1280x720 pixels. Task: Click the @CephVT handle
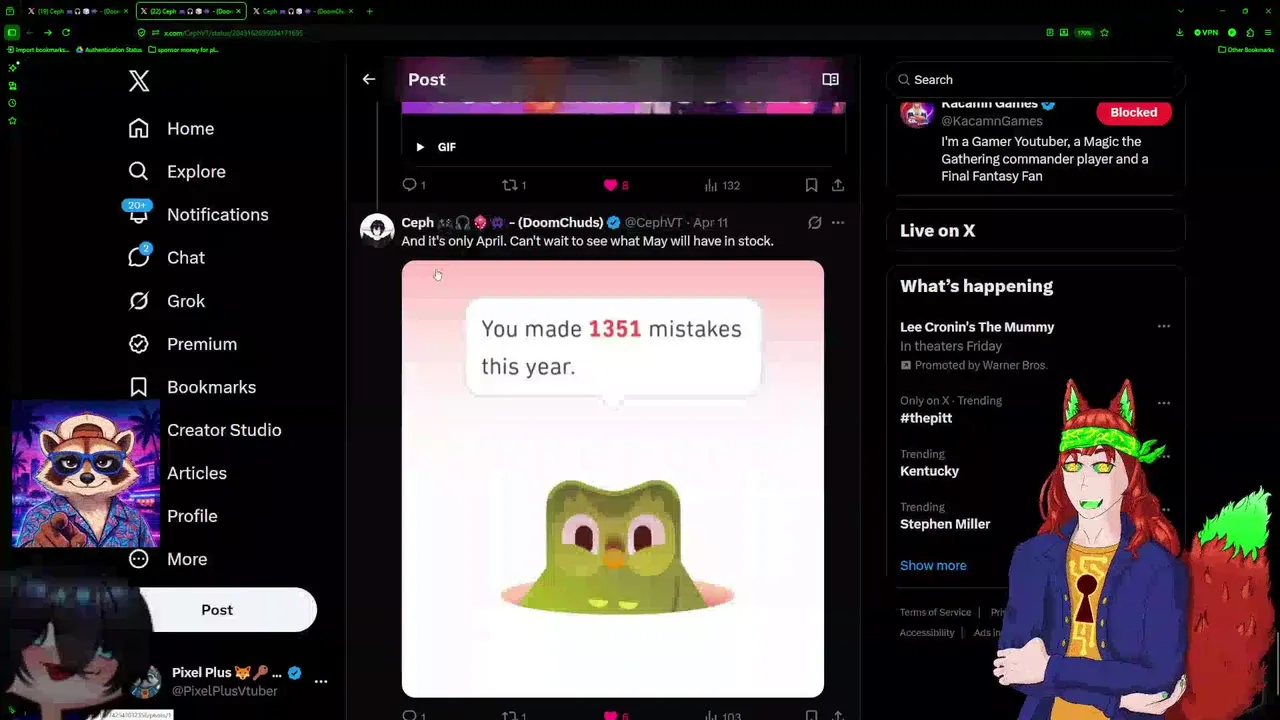[x=654, y=222]
